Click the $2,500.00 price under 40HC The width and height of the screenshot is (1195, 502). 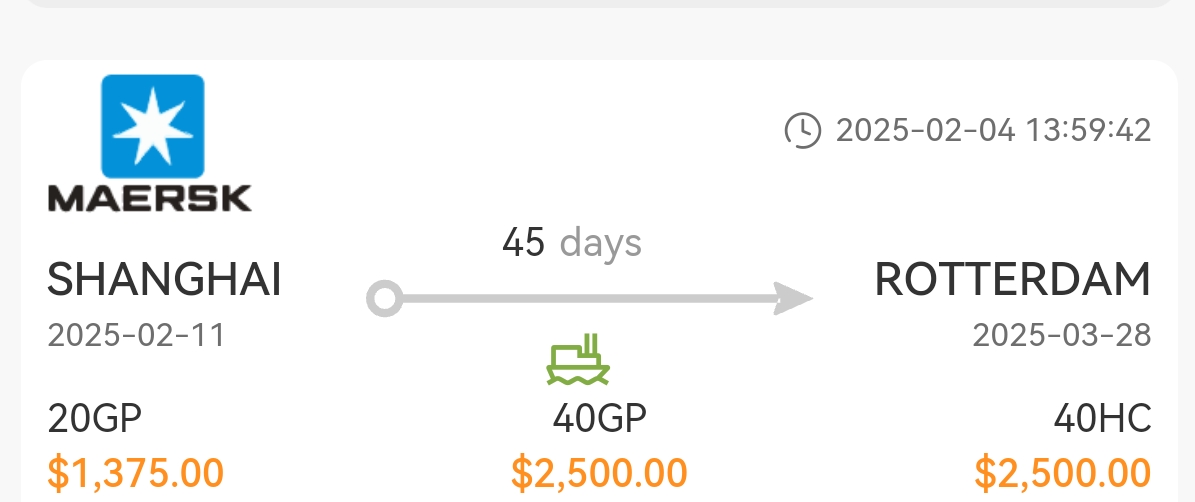(x=1062, y=472)
